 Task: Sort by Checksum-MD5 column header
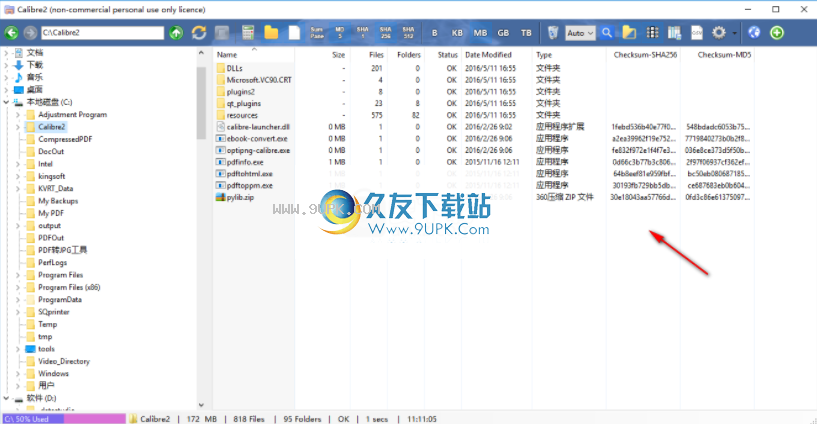(x=724, y=55)
